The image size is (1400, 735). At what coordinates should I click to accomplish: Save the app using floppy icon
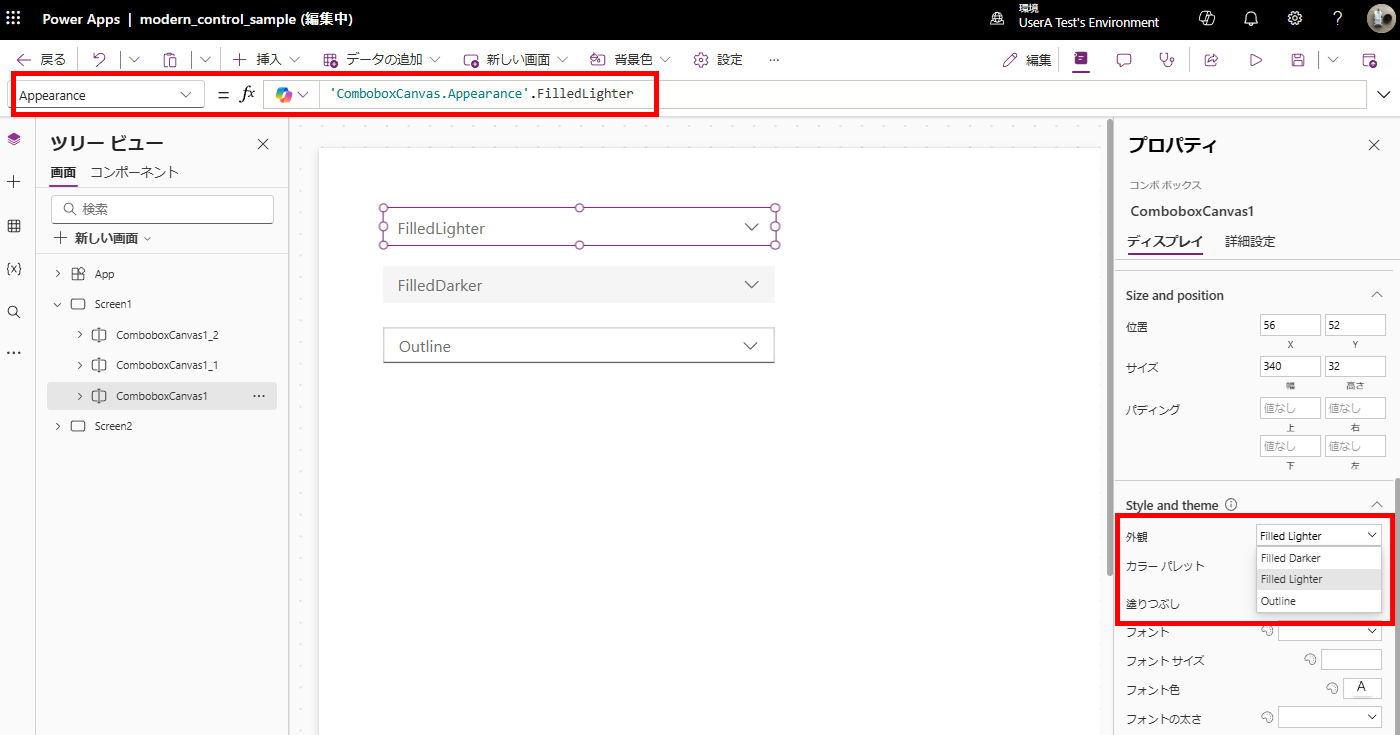[x=1298, y=60]
